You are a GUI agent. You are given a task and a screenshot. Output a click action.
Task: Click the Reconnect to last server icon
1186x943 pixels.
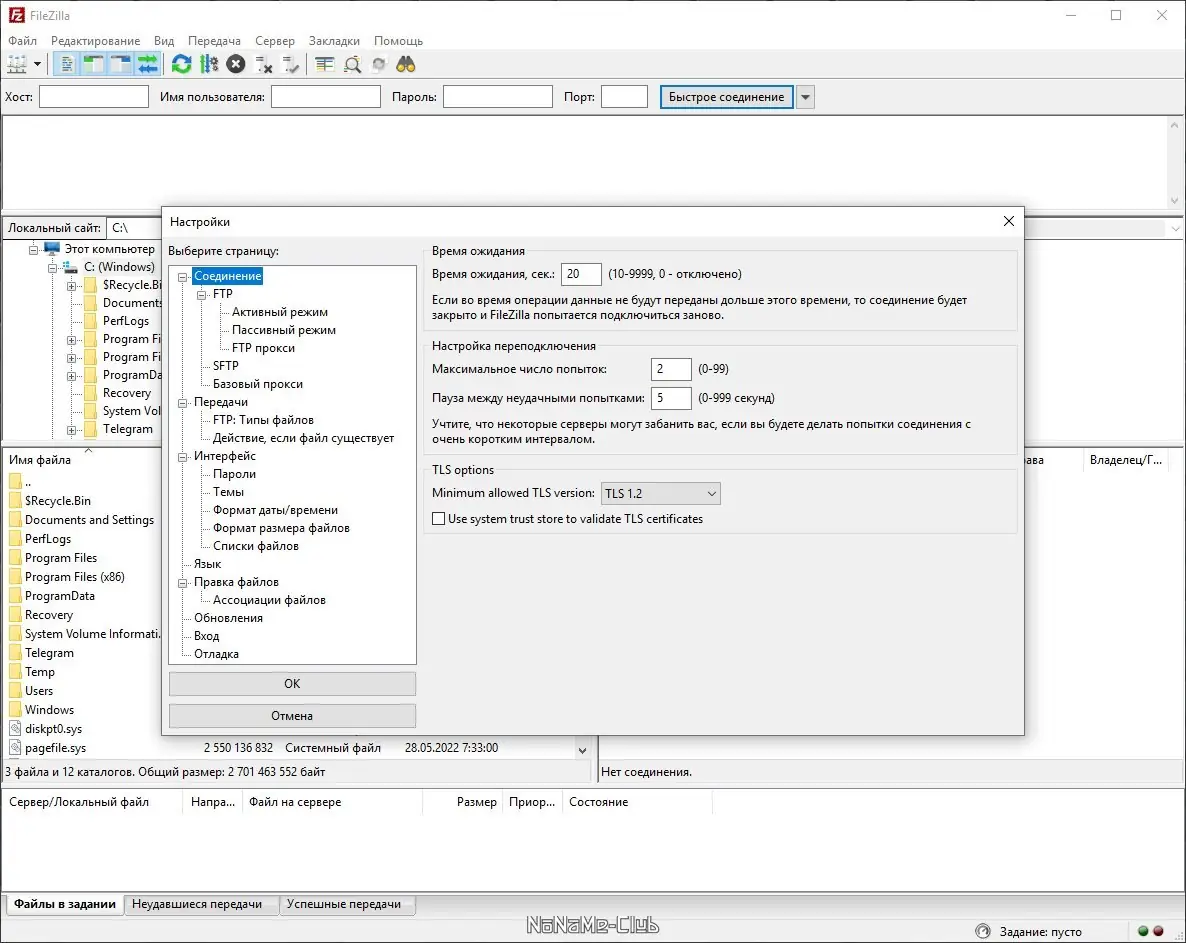pos(290,64)
